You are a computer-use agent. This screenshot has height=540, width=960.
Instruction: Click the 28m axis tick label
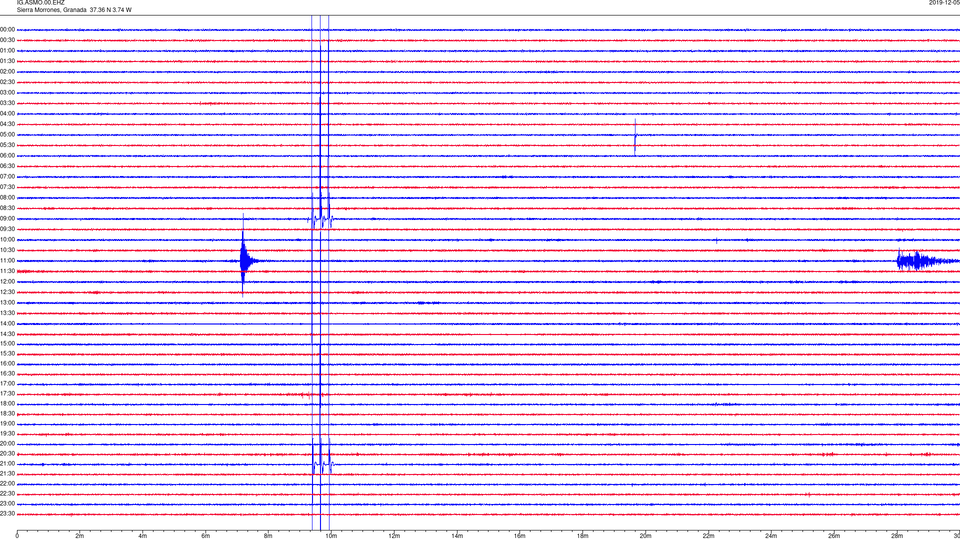coord(897,536)
